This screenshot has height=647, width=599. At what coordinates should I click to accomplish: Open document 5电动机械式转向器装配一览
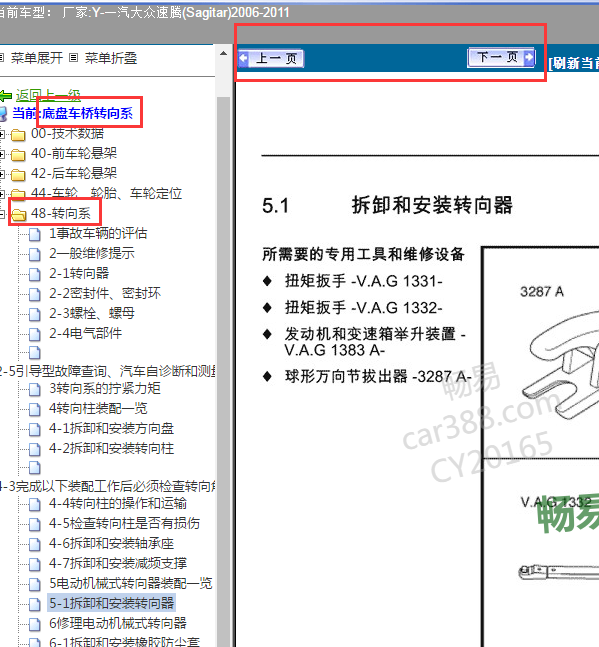pos(130,583)
